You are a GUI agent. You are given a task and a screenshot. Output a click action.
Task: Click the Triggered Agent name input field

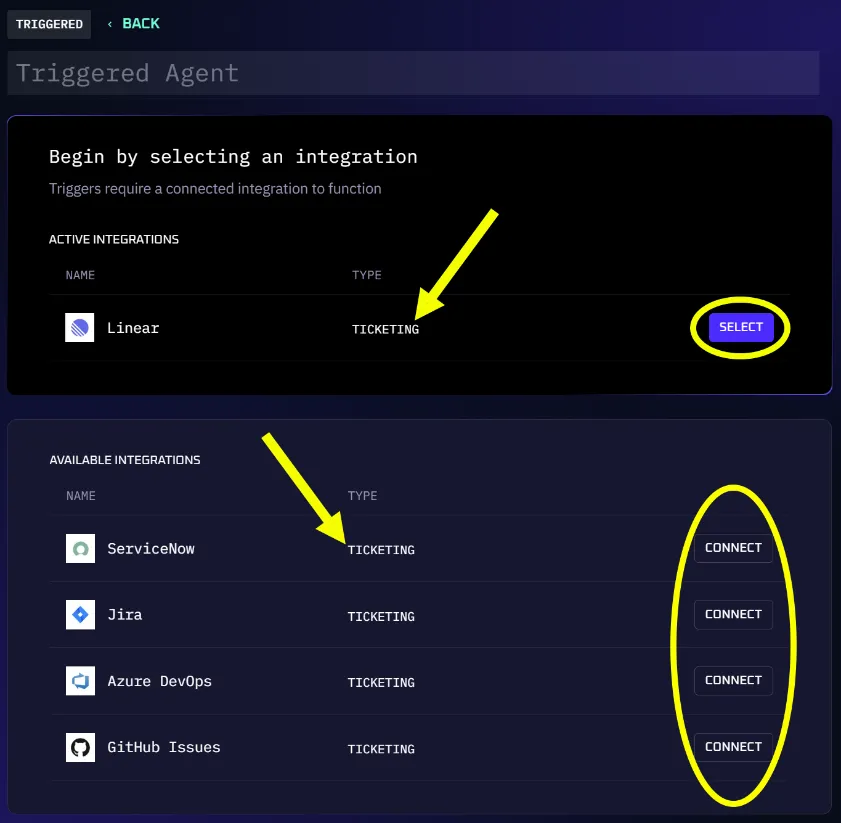tap(413, 72)
